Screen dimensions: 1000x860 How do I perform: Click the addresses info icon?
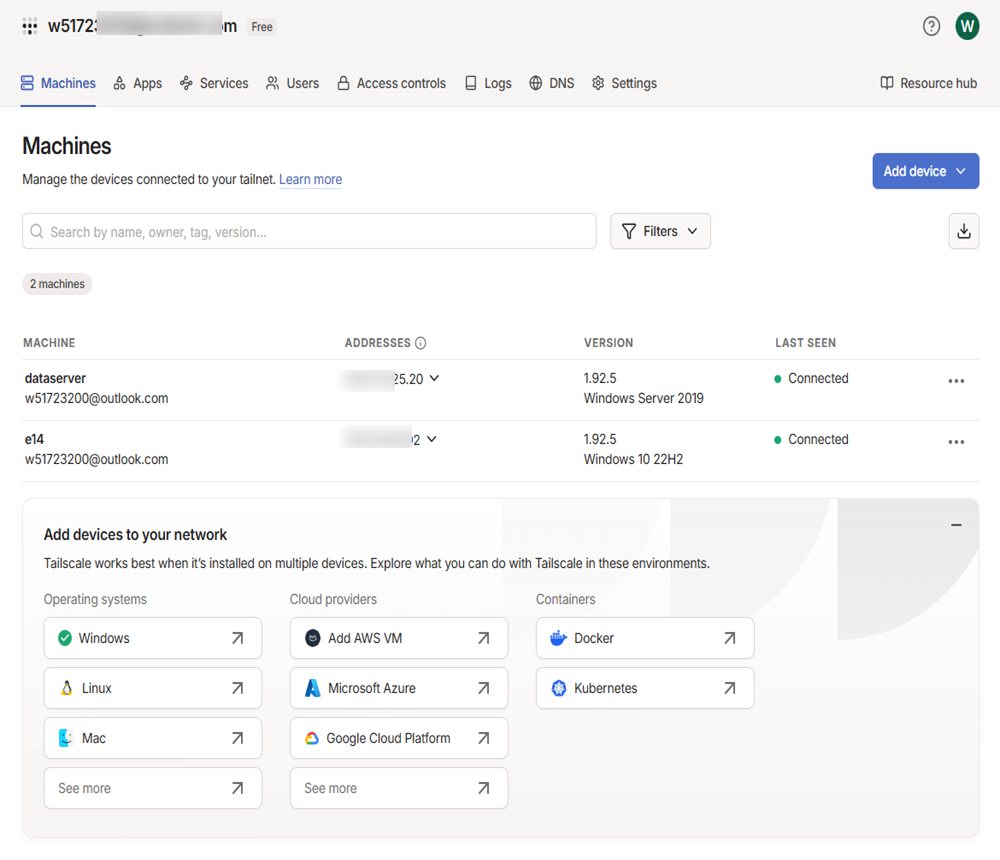point(420,343)
